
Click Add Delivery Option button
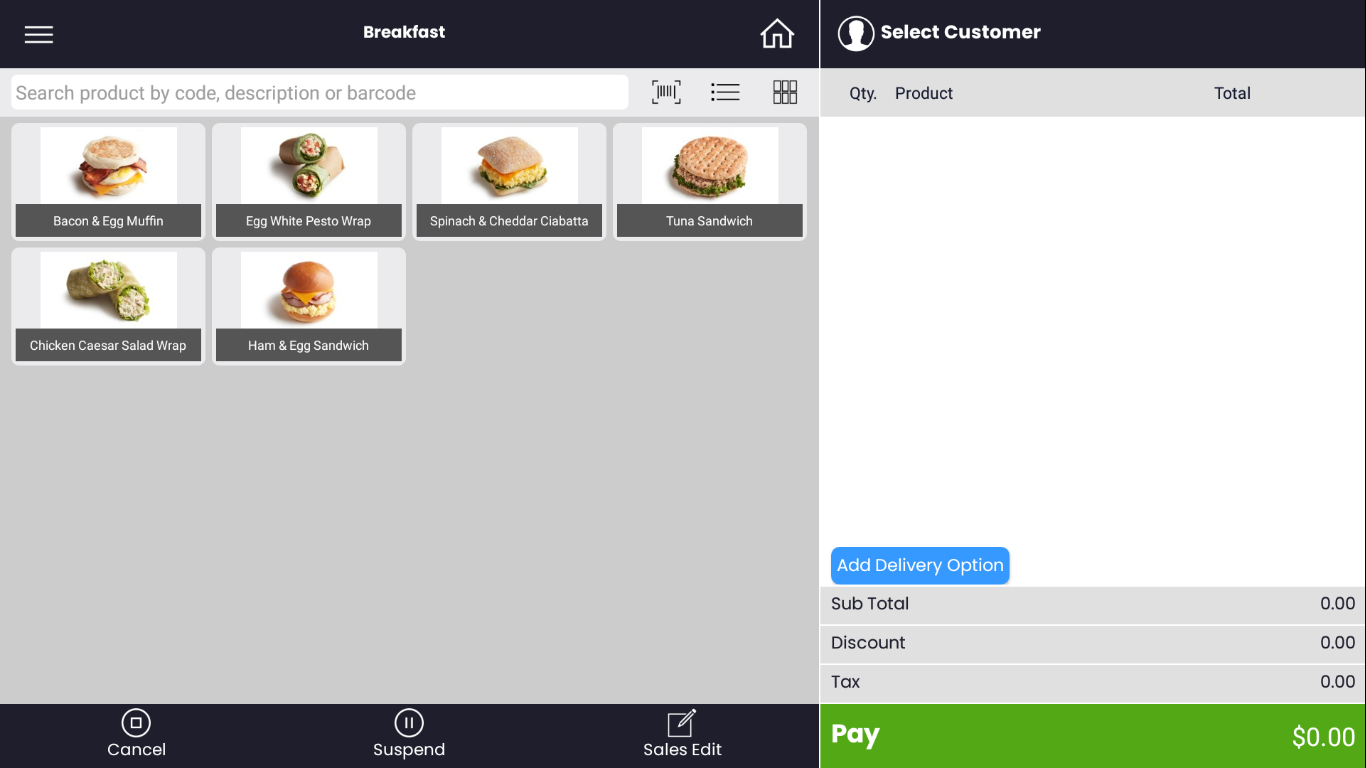[920, 565]
